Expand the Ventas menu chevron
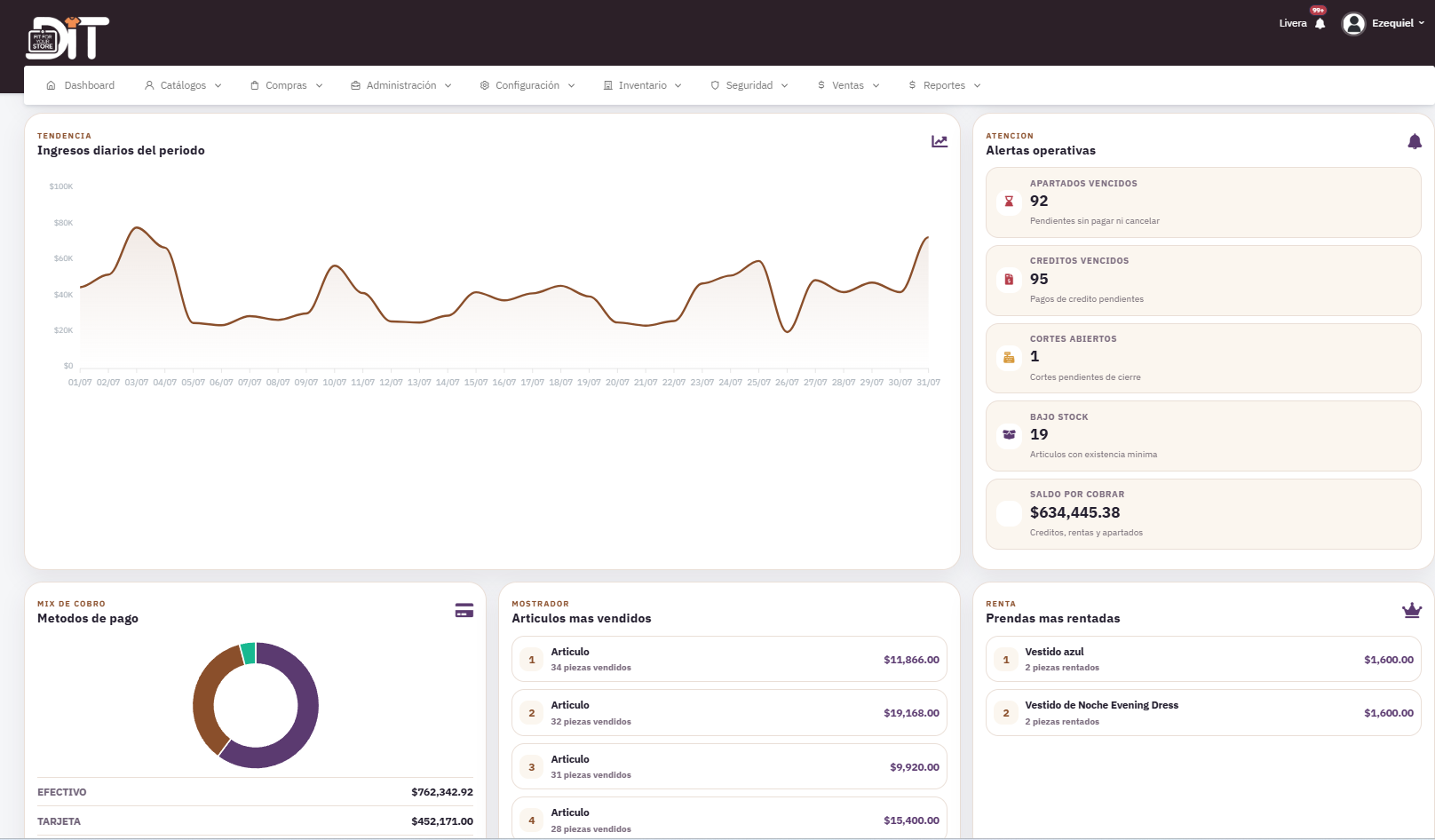The height and width of the screenshot is (840, 1435). 876,86
